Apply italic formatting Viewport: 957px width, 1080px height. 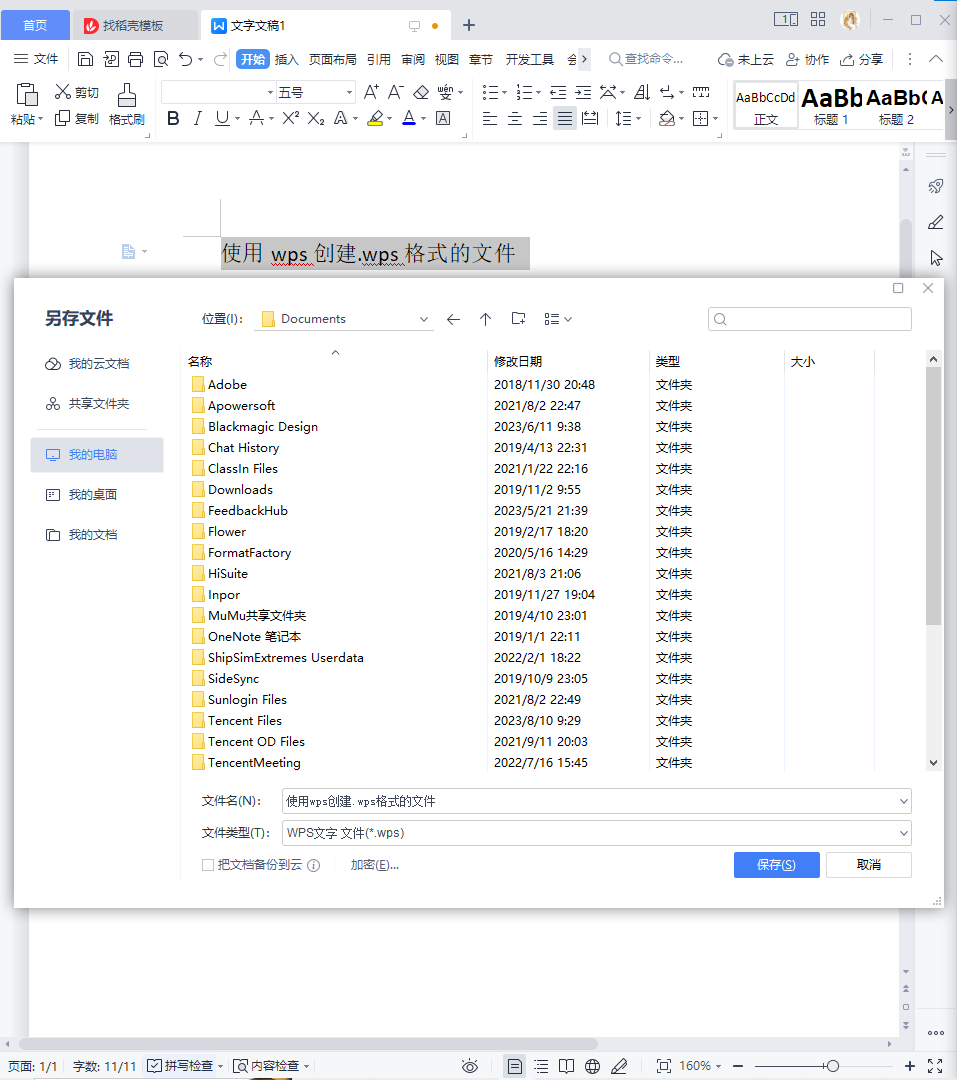coord(197,118)
